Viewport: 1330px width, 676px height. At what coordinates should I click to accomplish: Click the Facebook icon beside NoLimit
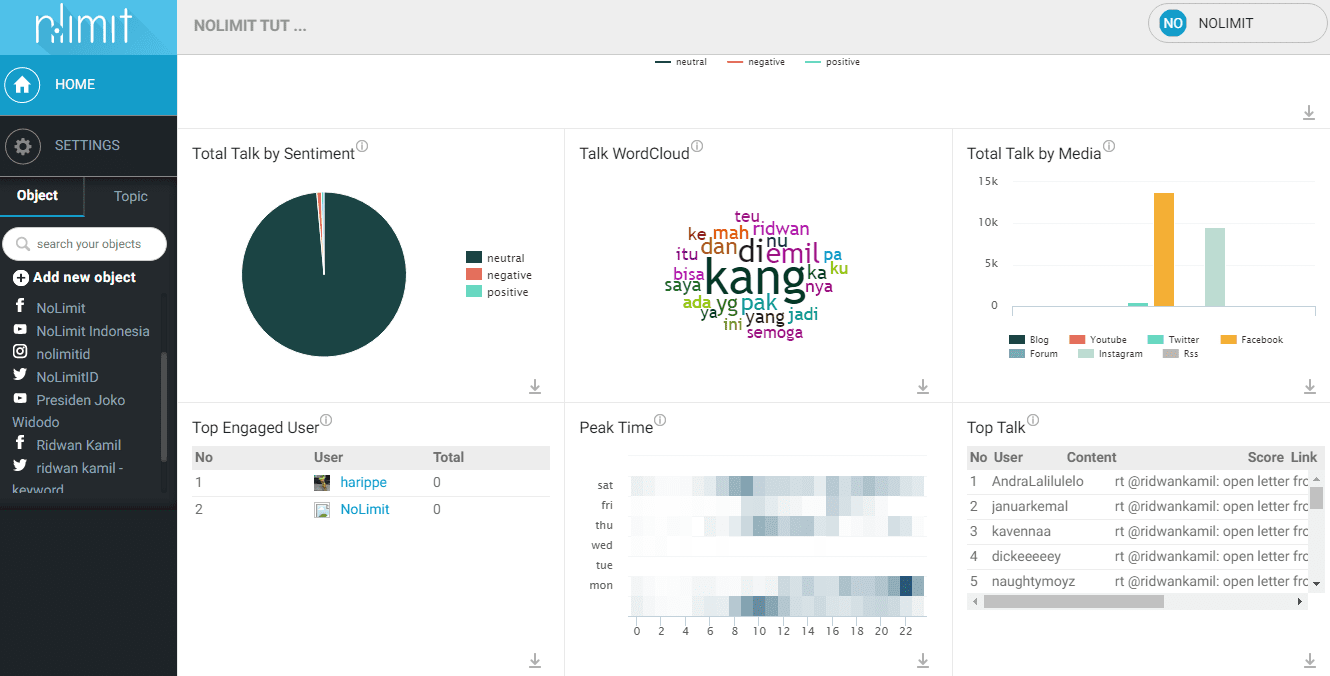pos(20,306)
